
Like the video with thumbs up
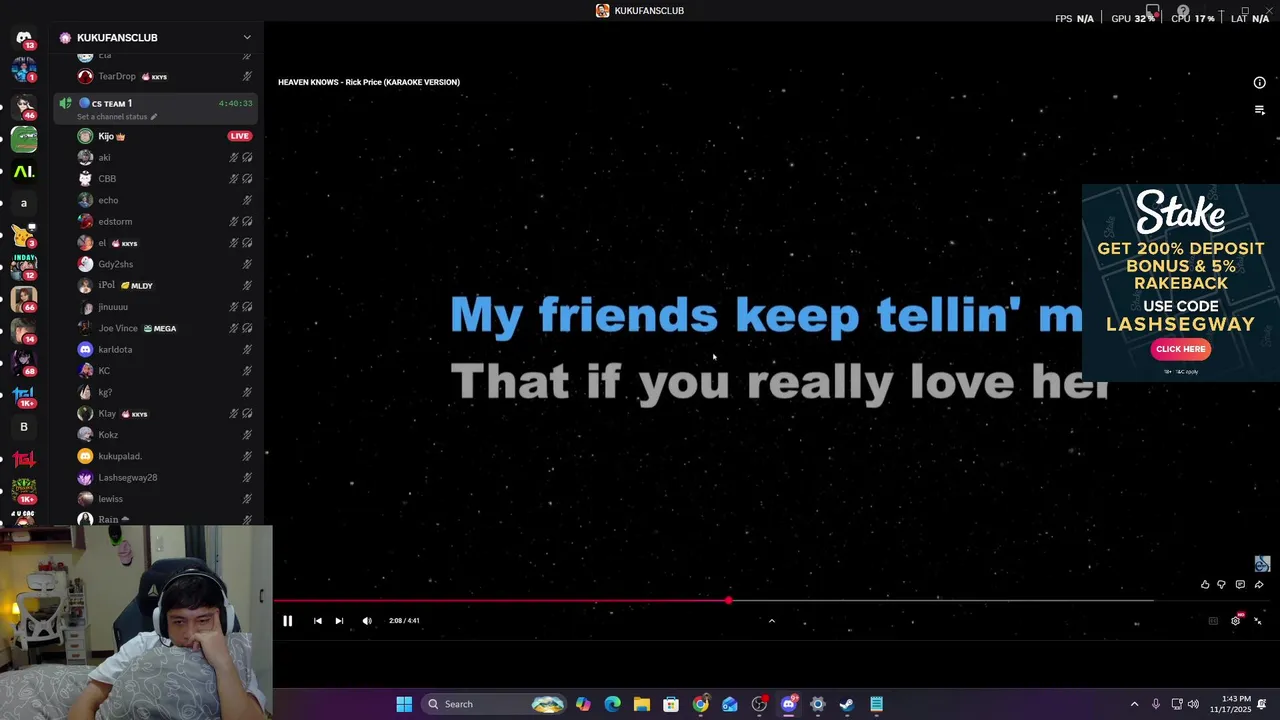pos(1205,585)
